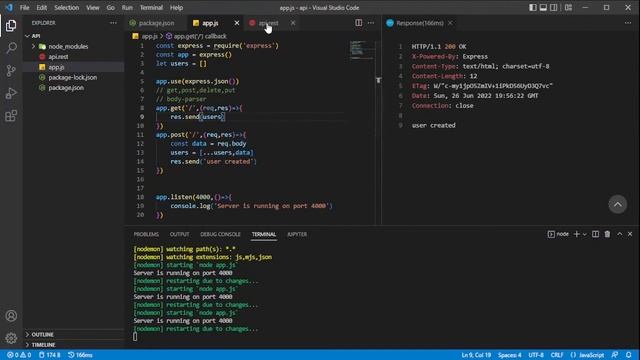
Task: Switch to the api.rest editor tab
Action: coord(269,23)
